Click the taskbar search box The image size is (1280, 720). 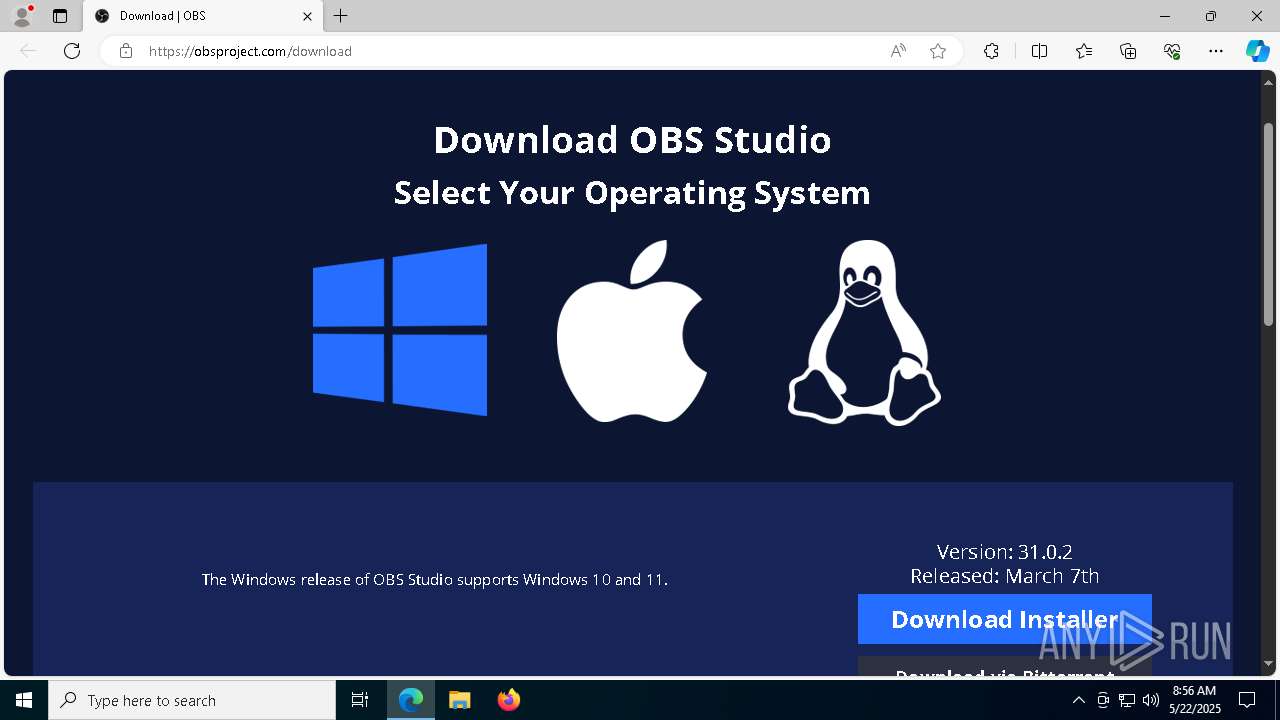(192, 700)
